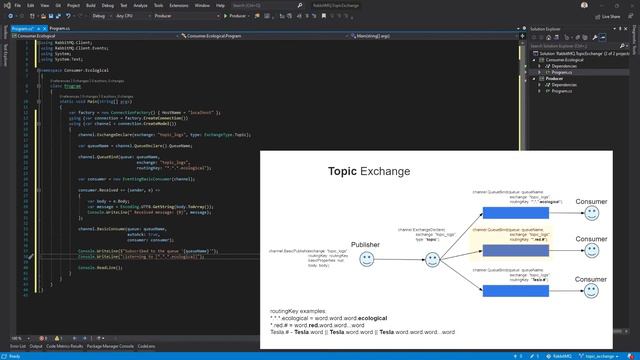Click the hot reload flame icon
Image resolution: width=640 pixels, height=360 pixels.
pyautogui.click(x=257, y=16)
